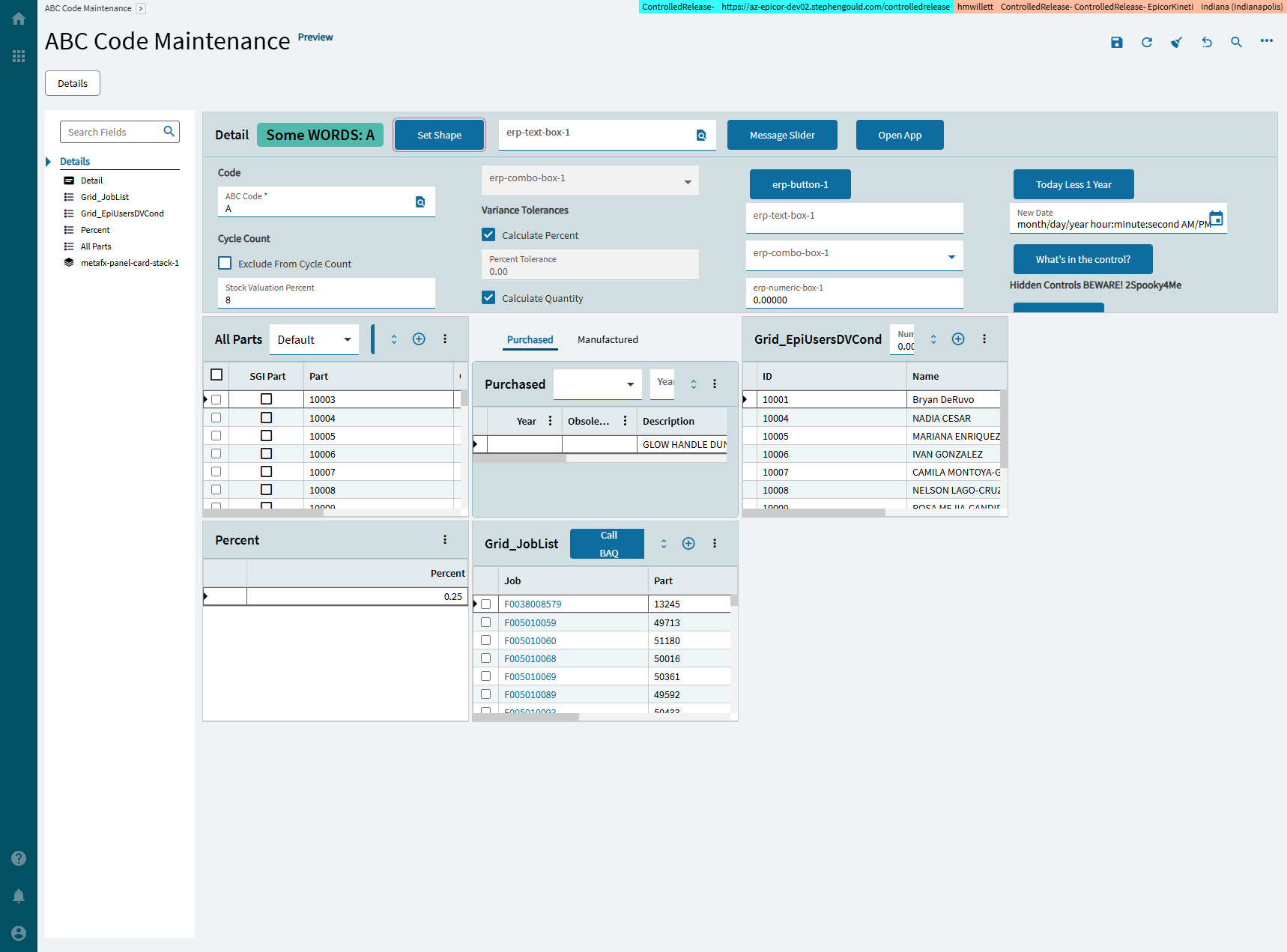The width and height of the screenshot is (1287, 952).
Task: Click the Undo icon in the top toolbar
Action: 1206,43
